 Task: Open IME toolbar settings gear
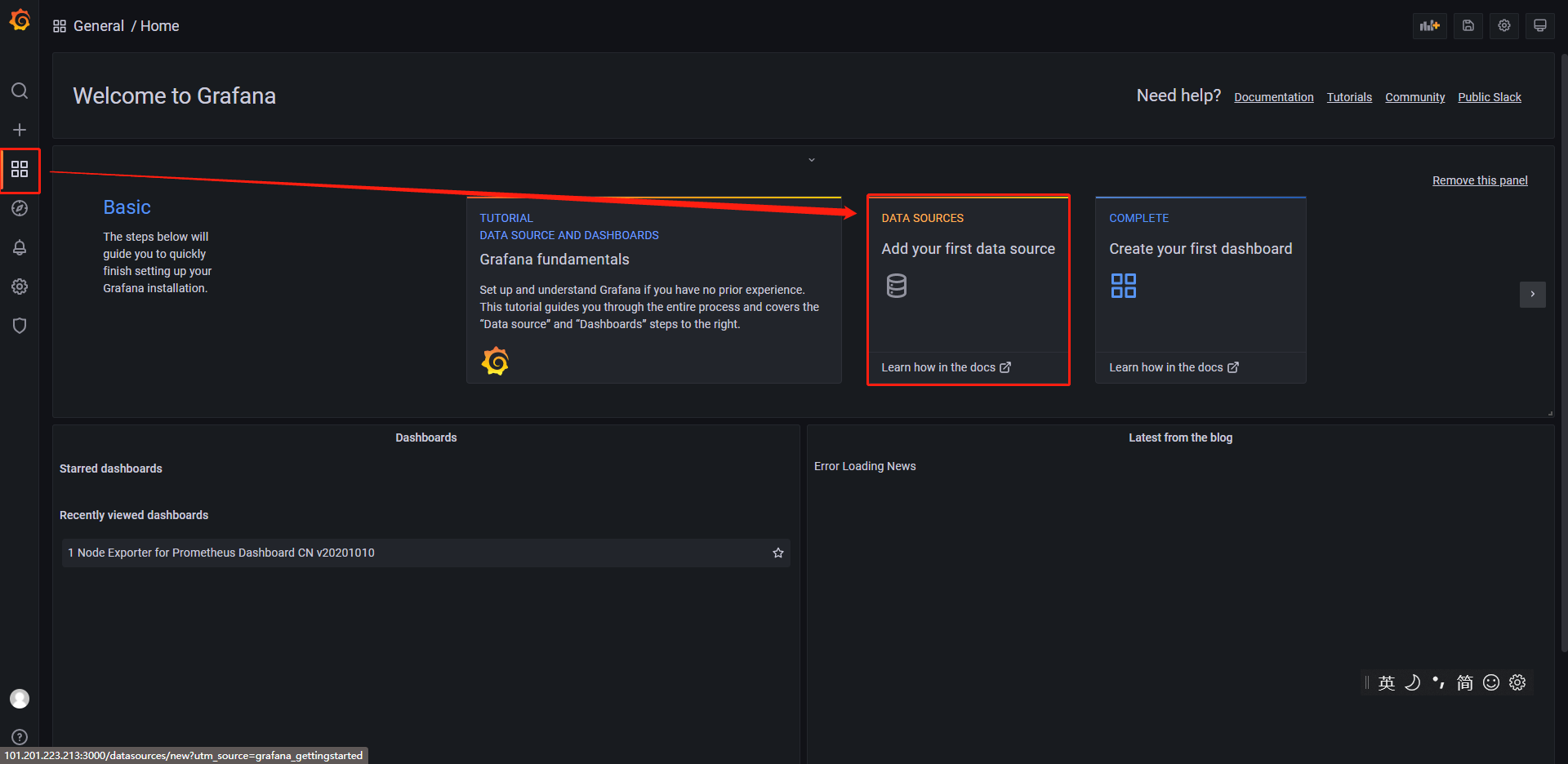click(1517, 682)
